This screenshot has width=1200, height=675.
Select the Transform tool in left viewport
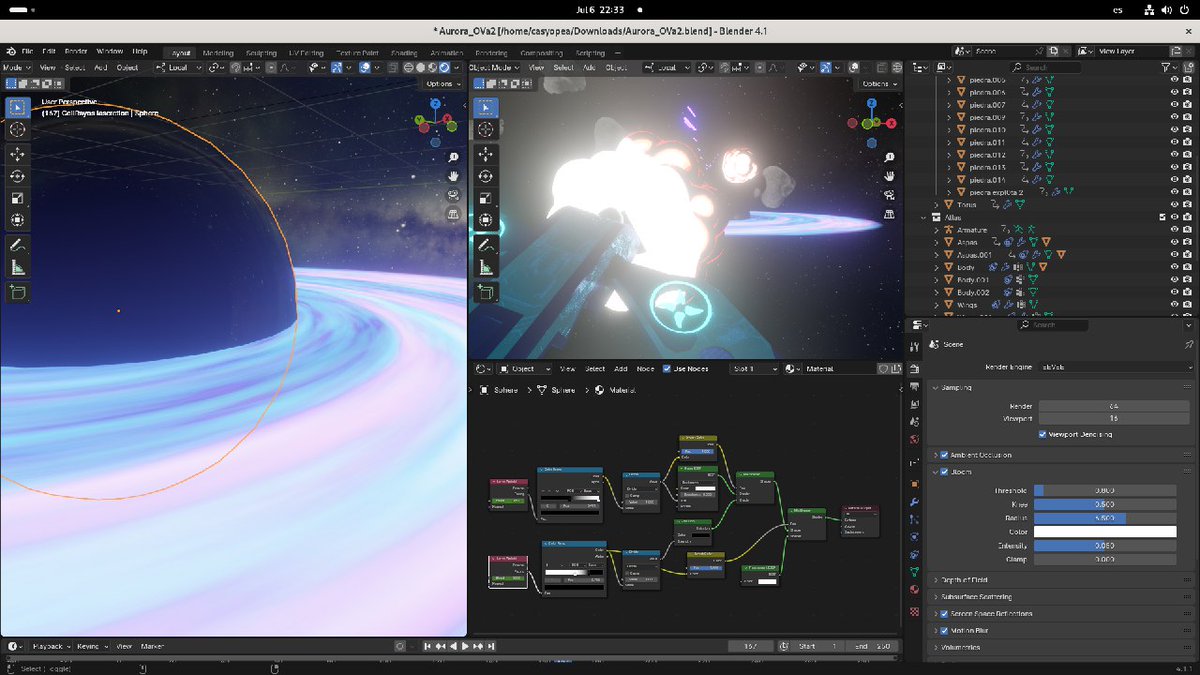tap(18, 220)
